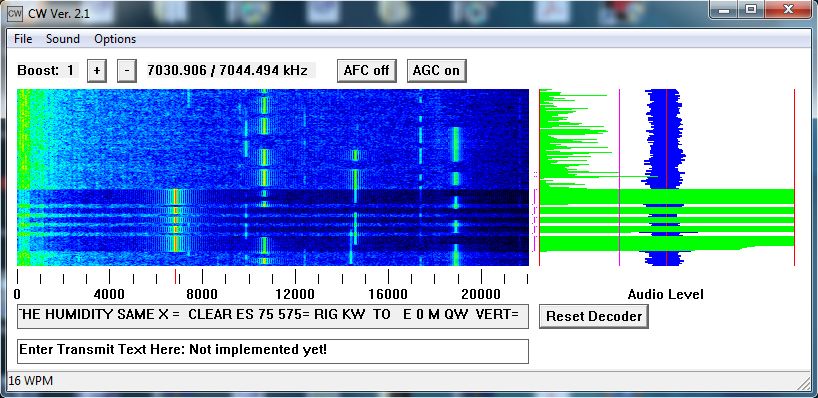This screenshot has height=398, width=818.
Task: Click the Reset Decoder button
Action: 594,317
